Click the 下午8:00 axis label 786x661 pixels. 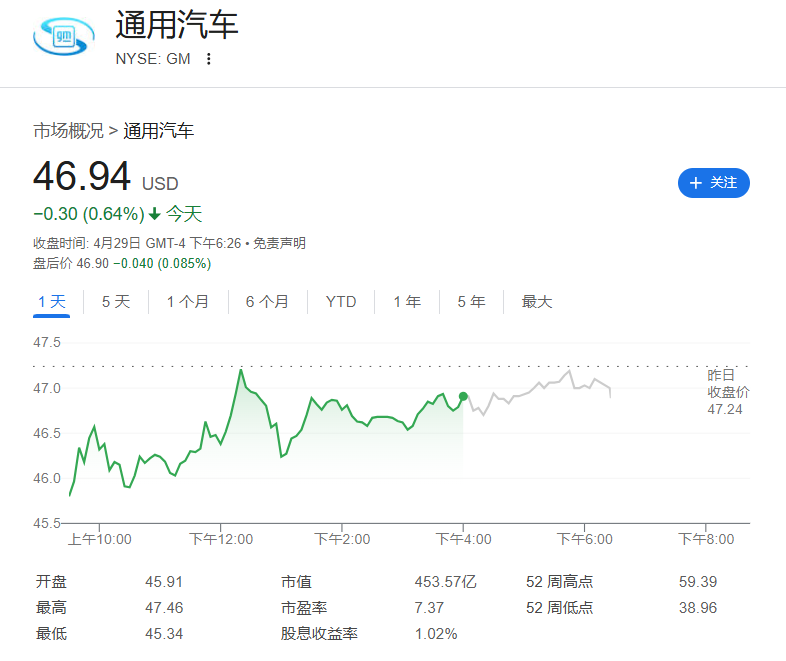pos(706,539)
